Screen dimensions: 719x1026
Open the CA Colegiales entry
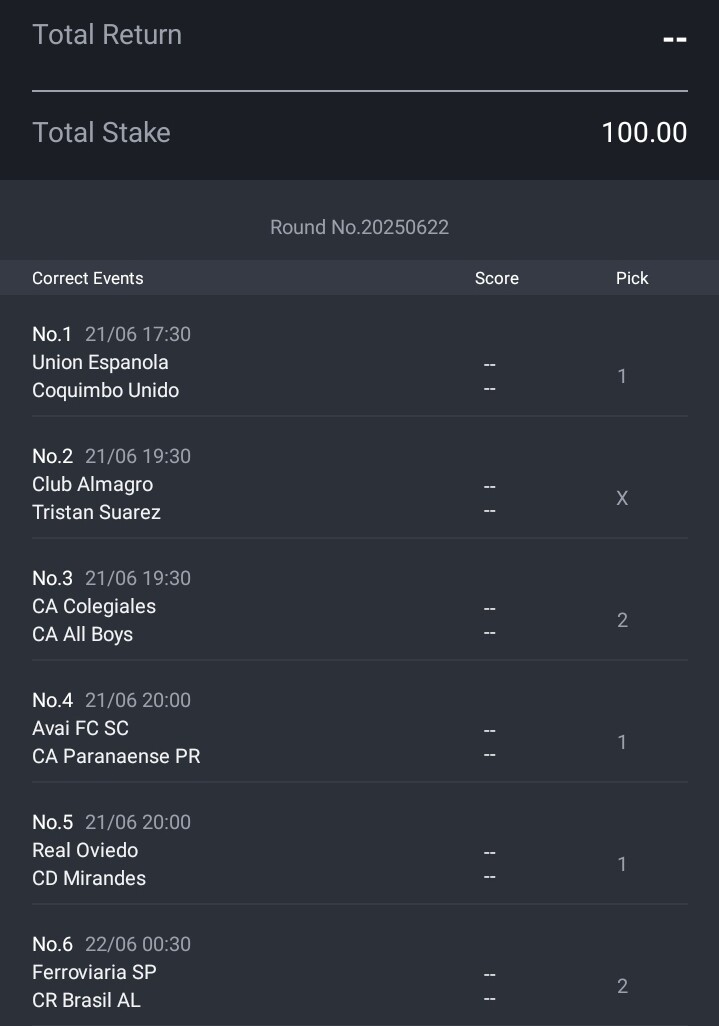[94, 607]
